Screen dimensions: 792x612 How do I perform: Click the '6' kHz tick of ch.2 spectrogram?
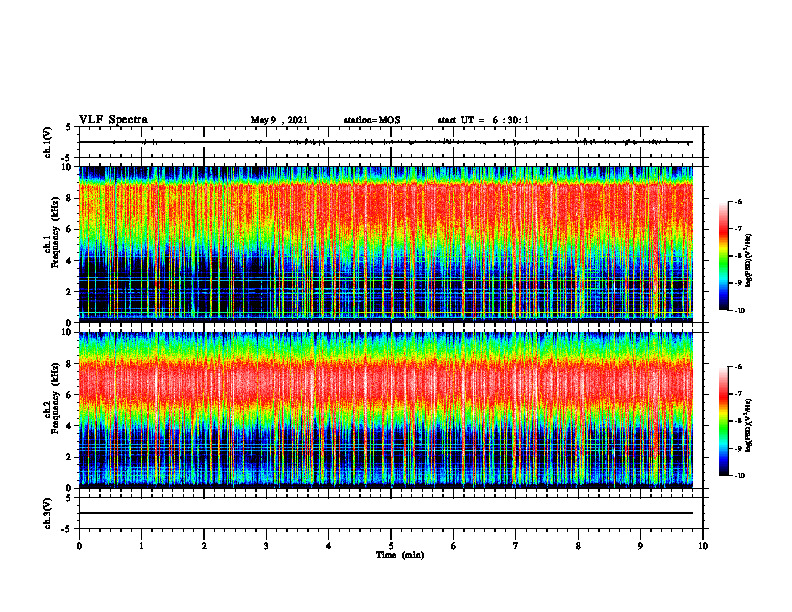click(71, 395)
